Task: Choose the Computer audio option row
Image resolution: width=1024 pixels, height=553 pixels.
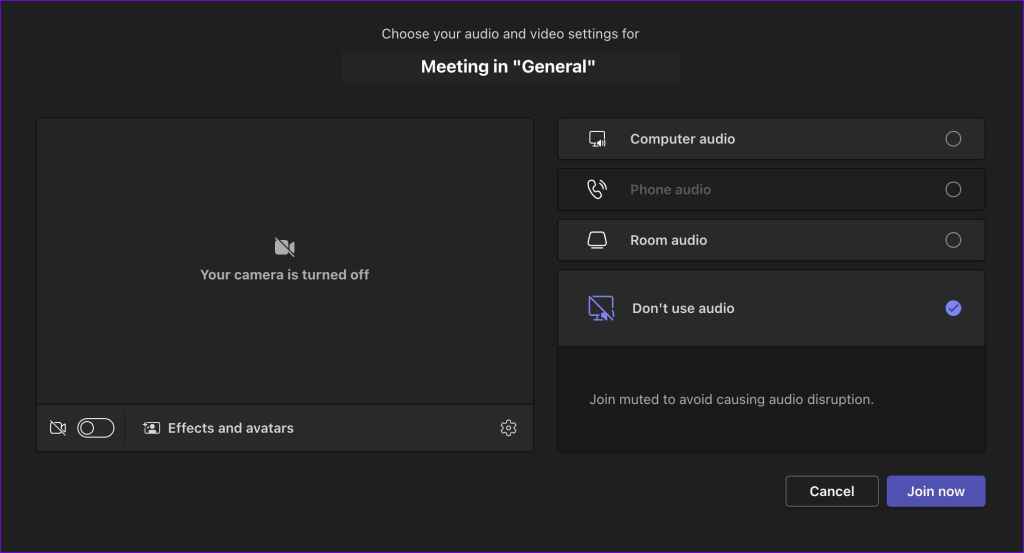Action: (771, 139)
